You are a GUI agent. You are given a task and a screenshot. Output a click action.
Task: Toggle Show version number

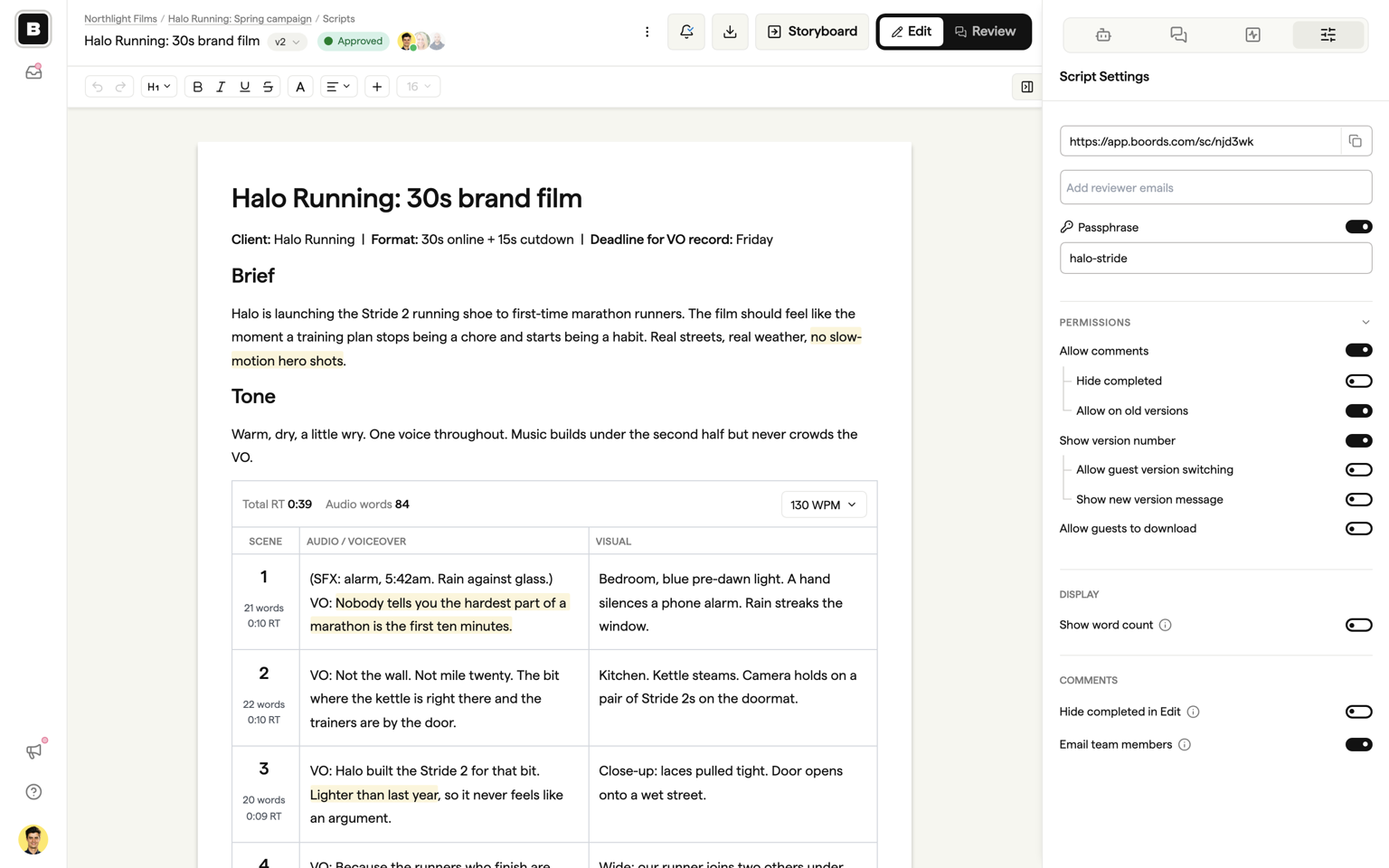[1358, 440]
